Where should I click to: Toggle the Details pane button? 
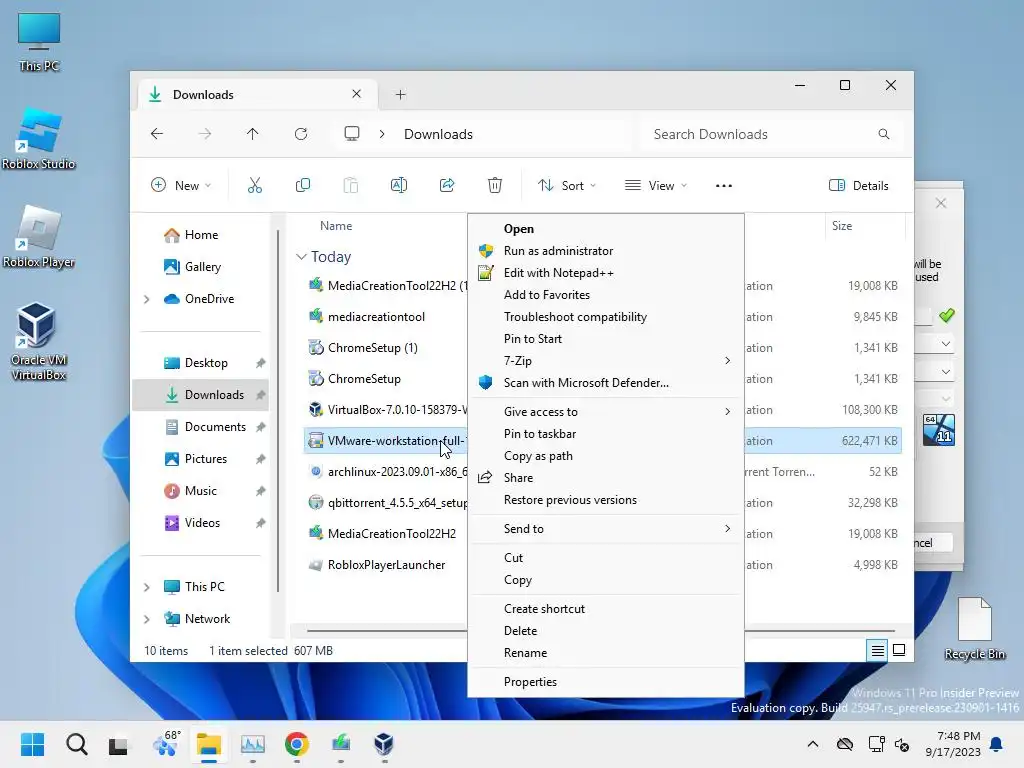coord(858,185)
